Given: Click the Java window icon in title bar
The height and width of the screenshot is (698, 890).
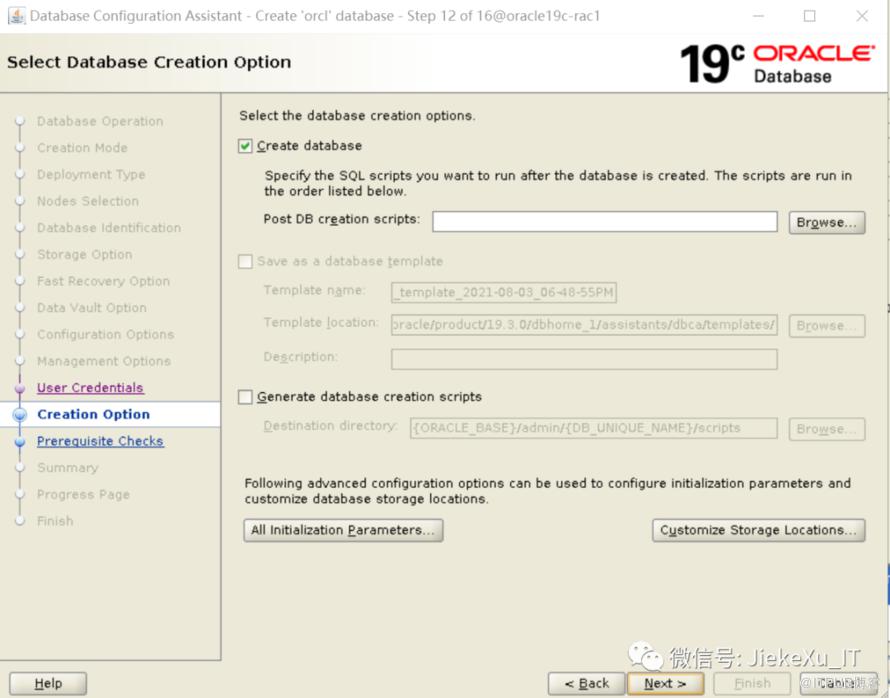Looking at the screenshot, I should (x=16, y=16).
